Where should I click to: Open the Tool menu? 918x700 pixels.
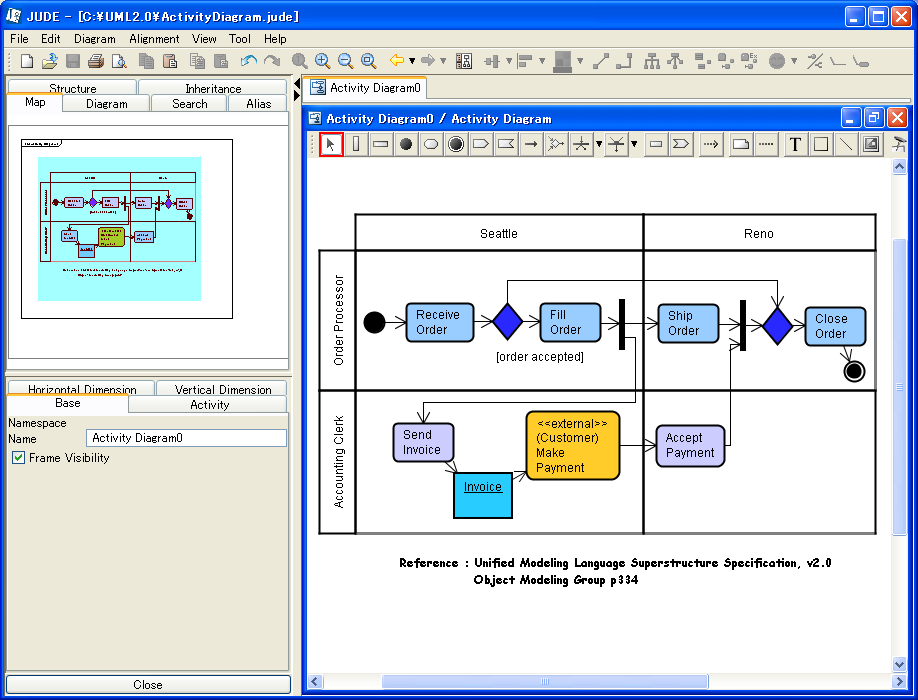[239, 39]
